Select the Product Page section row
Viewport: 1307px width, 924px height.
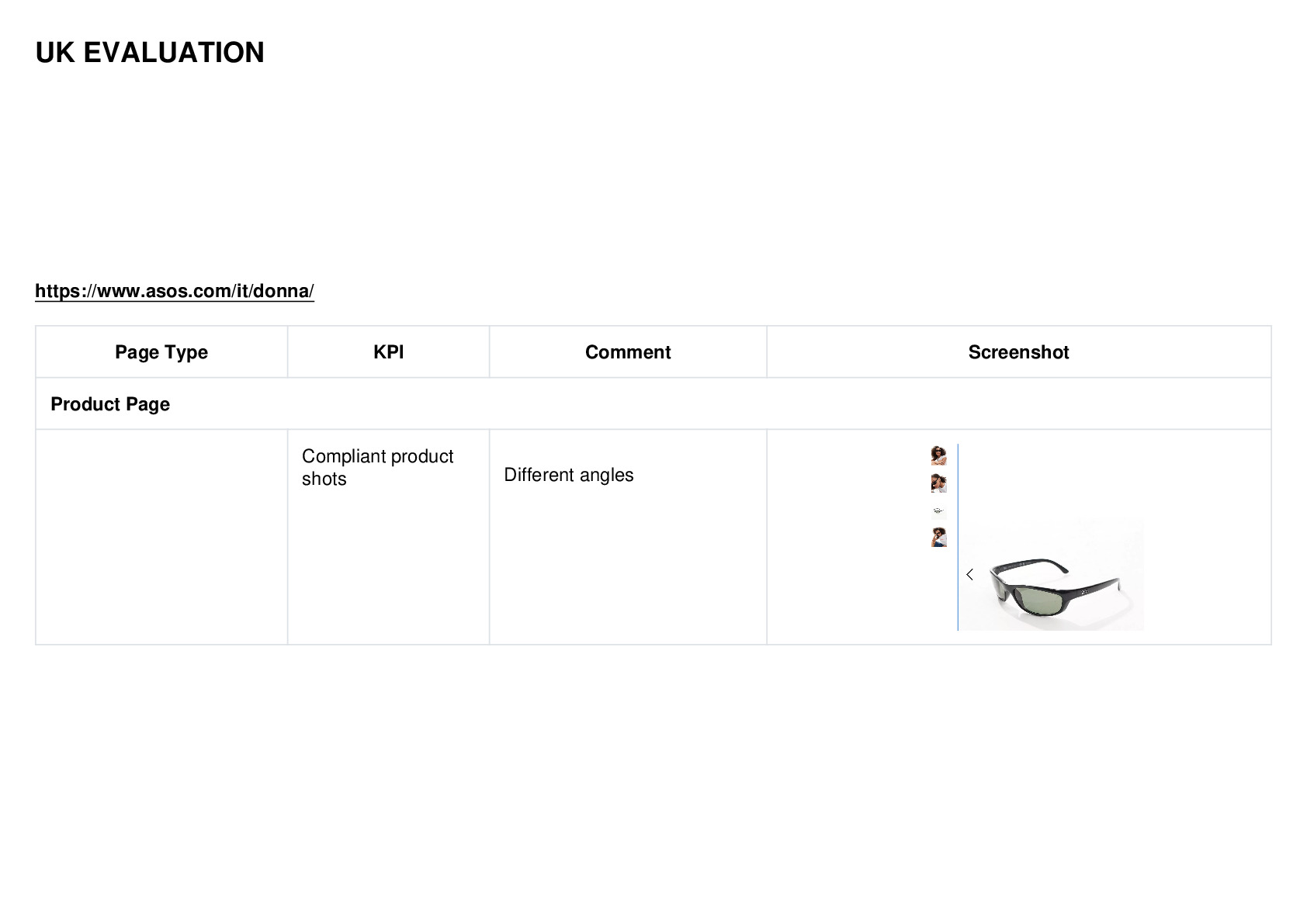[653, 404]
